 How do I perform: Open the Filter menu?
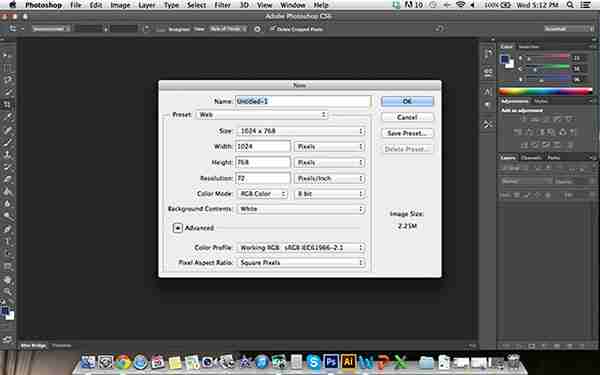point(222,5)
